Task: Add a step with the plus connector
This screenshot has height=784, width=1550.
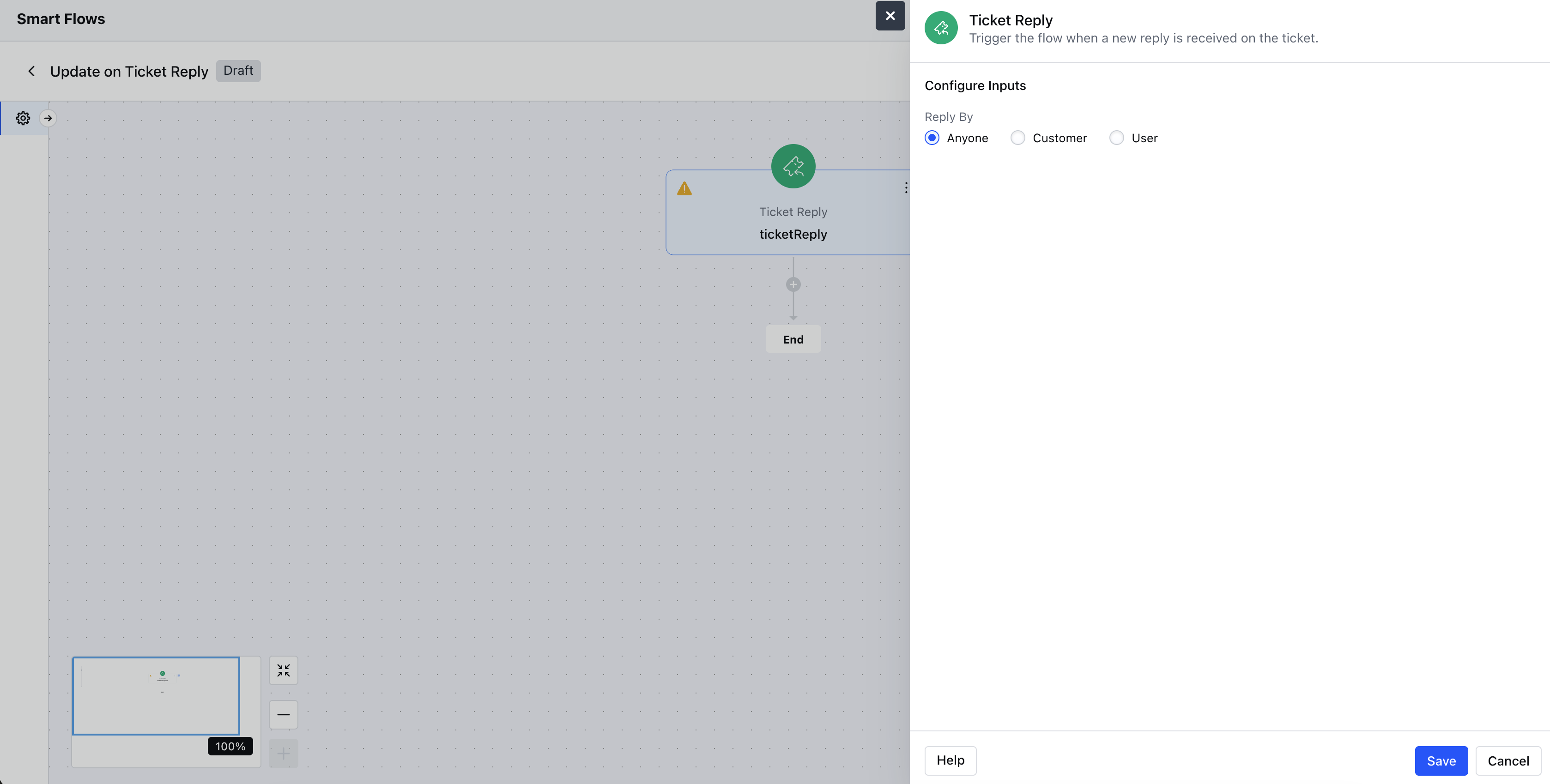Action: point(793,284)
